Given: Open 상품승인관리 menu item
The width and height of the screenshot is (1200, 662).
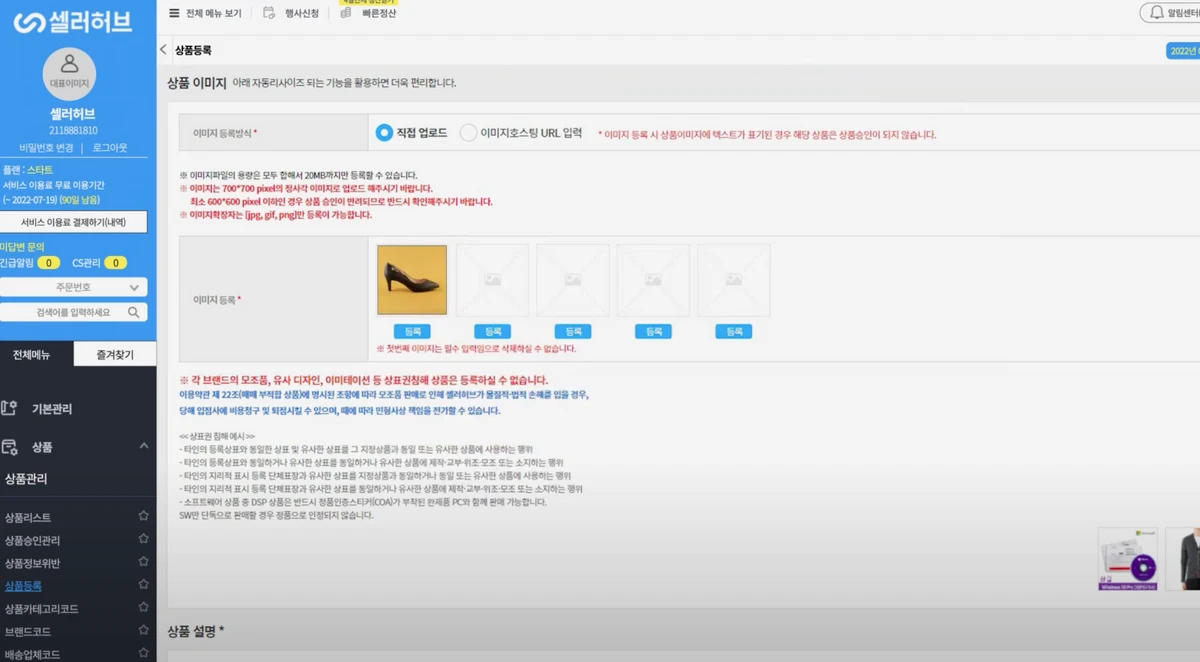Looking at the screenshot, I should point(33,540).
